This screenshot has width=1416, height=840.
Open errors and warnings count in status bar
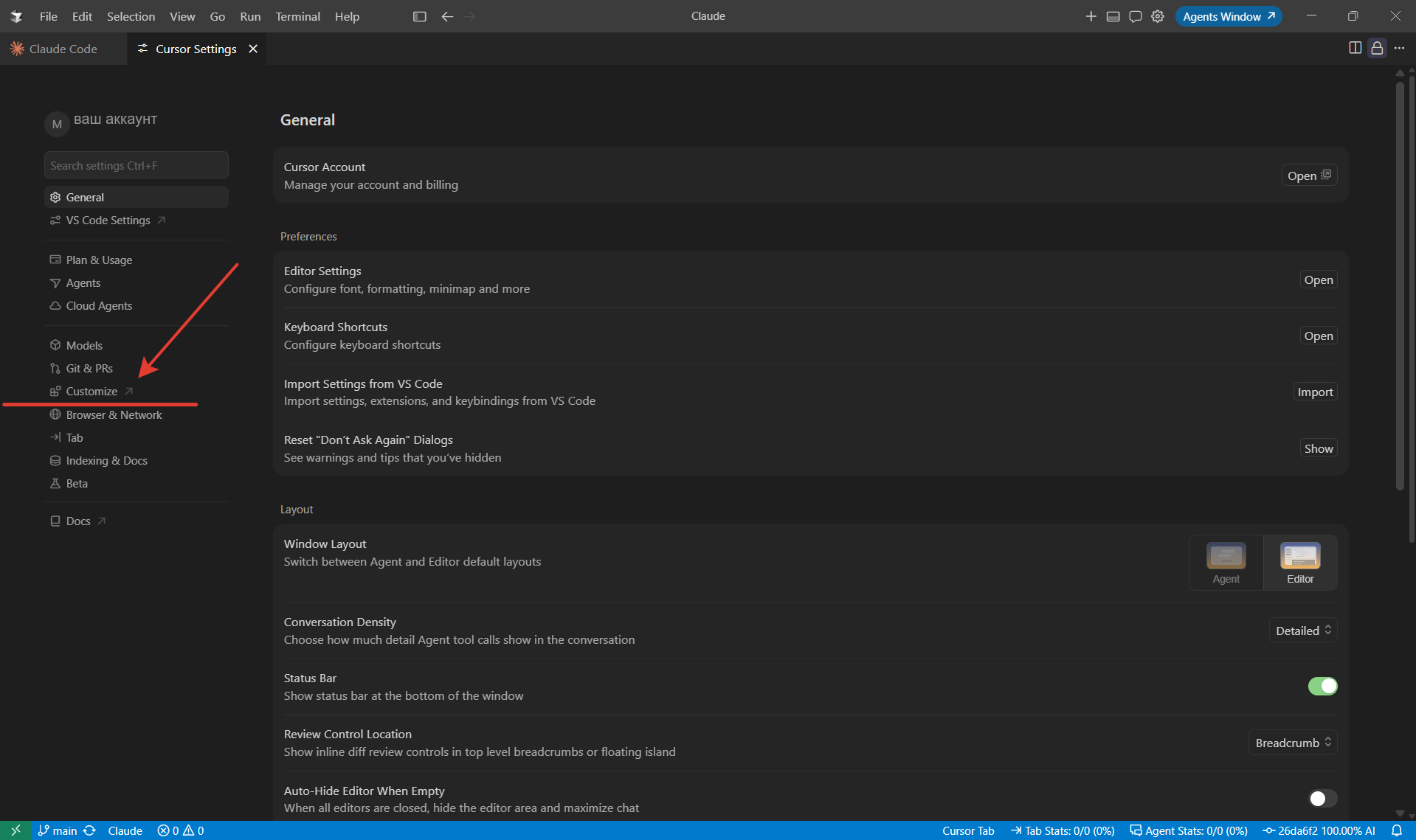click(181, 830)
